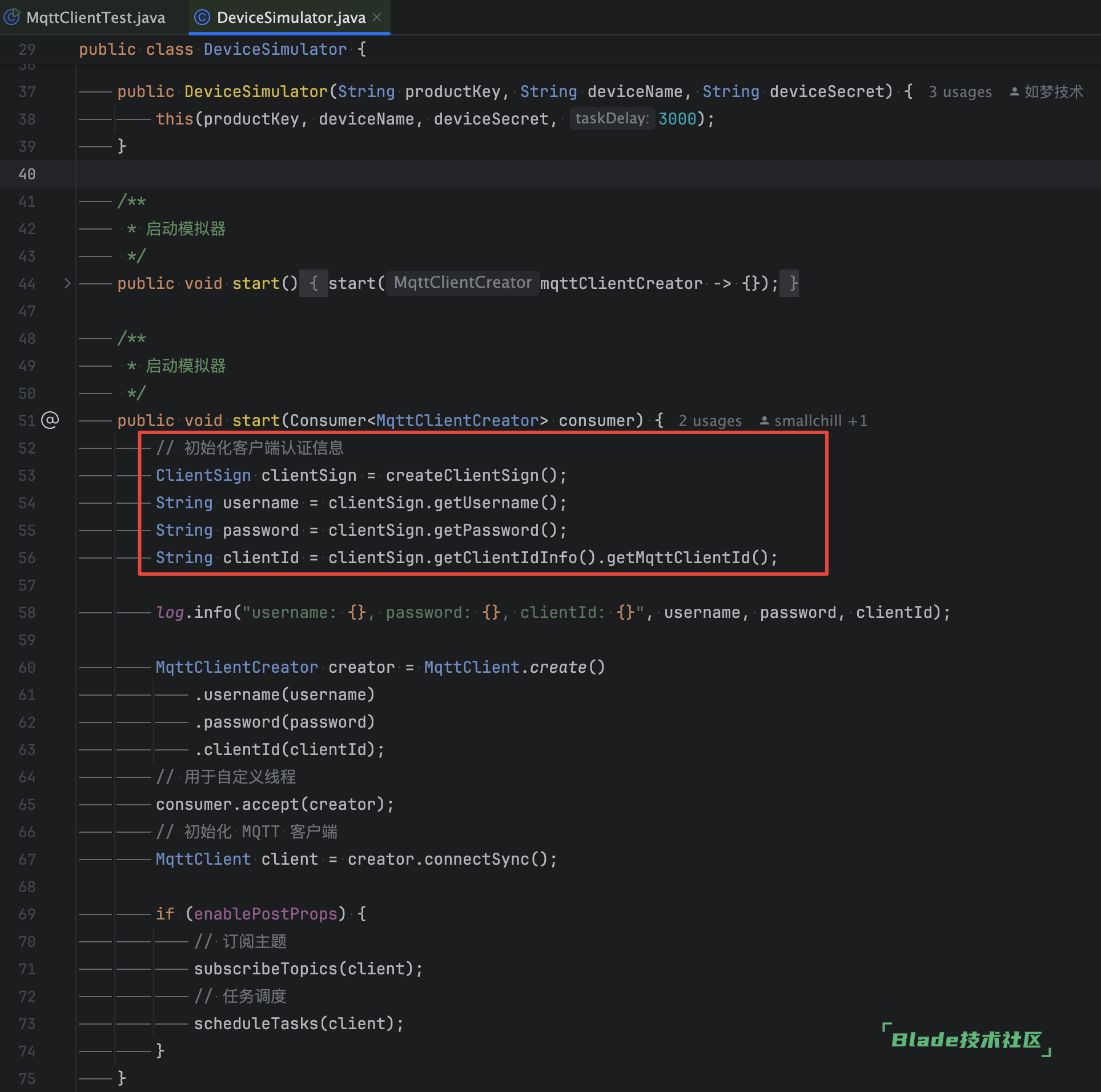Screen dimensions: 1101x1092
Task: Click MqttClient.create() on line 60
Action: click(x=515, y=667)
